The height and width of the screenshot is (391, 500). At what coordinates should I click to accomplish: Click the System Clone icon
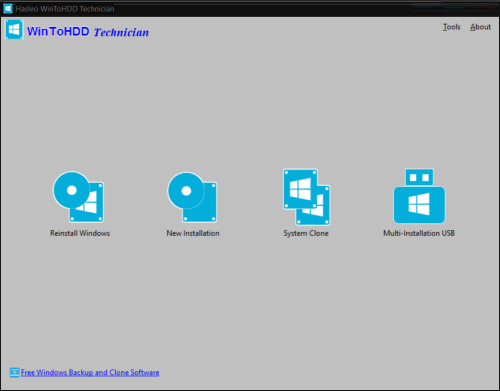coord(307,197)
